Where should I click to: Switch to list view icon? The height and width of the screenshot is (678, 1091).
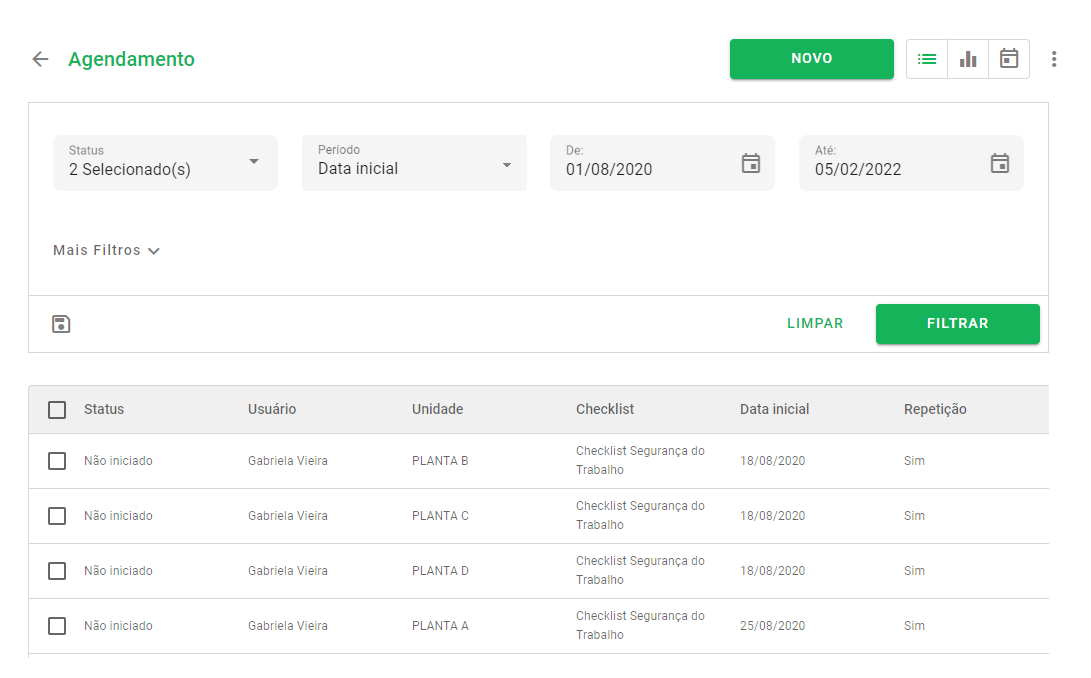[927, 59]
